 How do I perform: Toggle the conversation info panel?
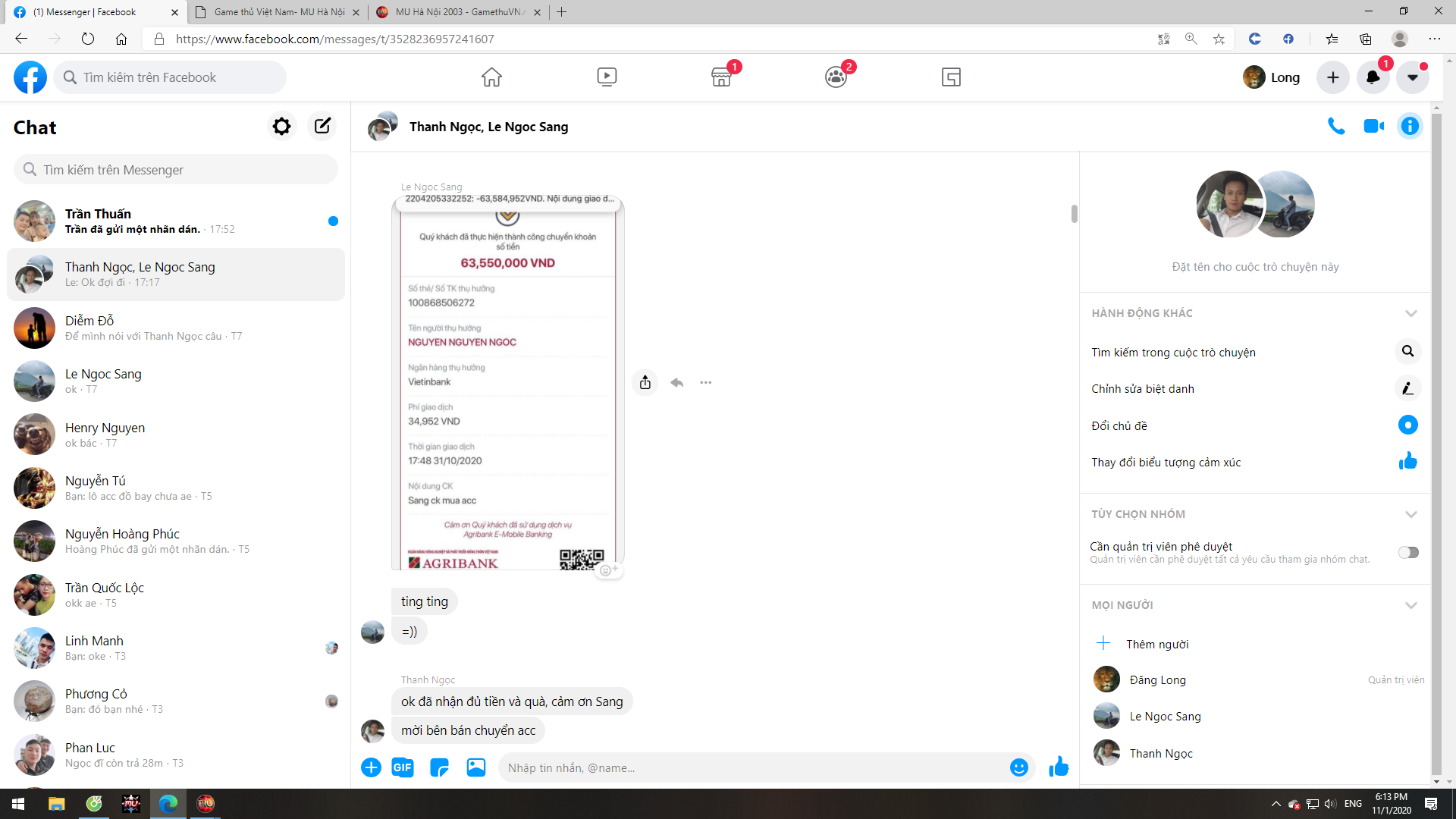click(1410, 127)
